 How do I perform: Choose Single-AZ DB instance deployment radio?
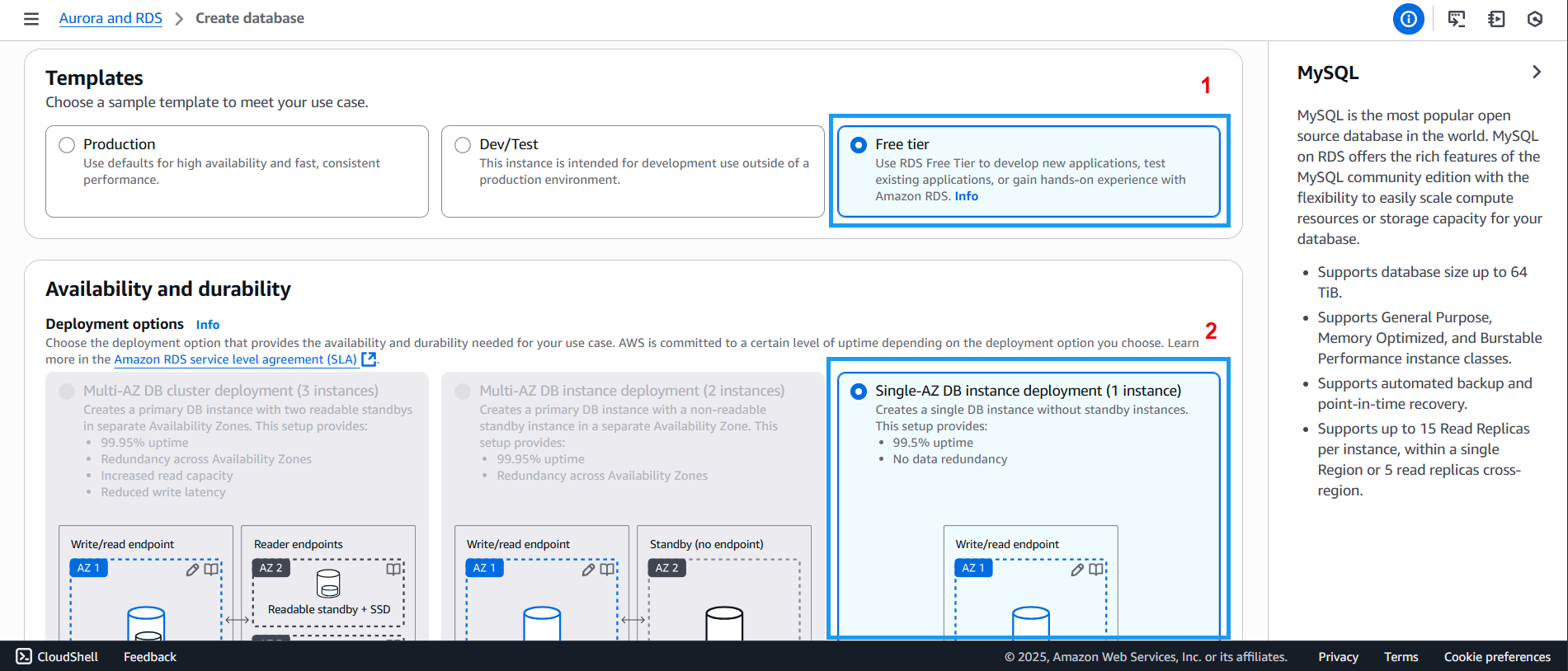859,392
